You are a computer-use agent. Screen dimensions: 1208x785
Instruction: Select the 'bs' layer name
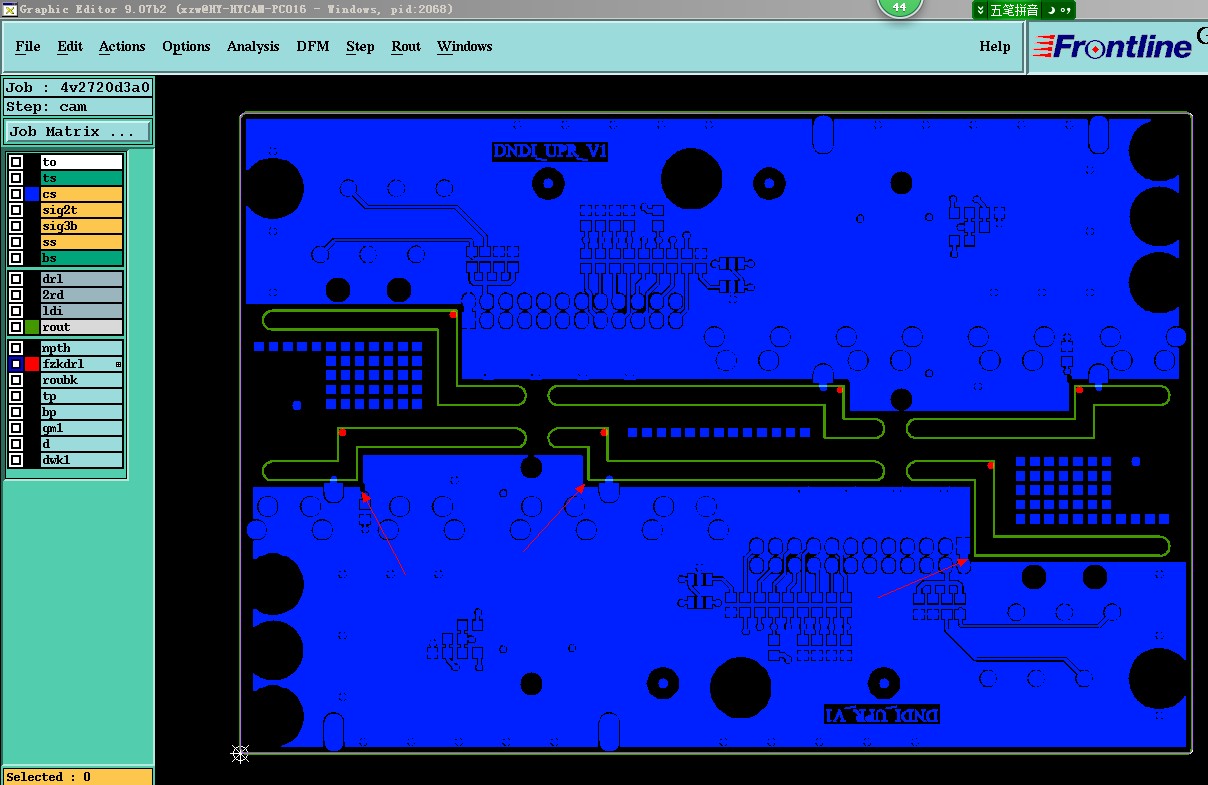(x=82, y=258)
